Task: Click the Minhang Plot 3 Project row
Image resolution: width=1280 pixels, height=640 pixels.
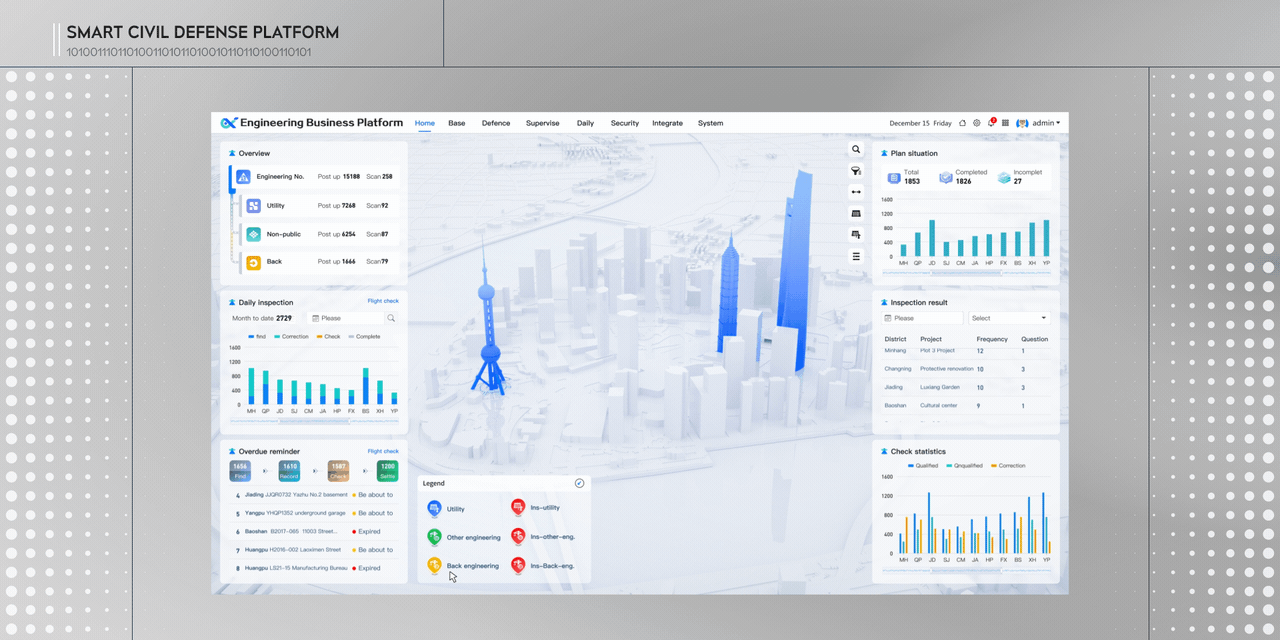Action: (966, 351)
